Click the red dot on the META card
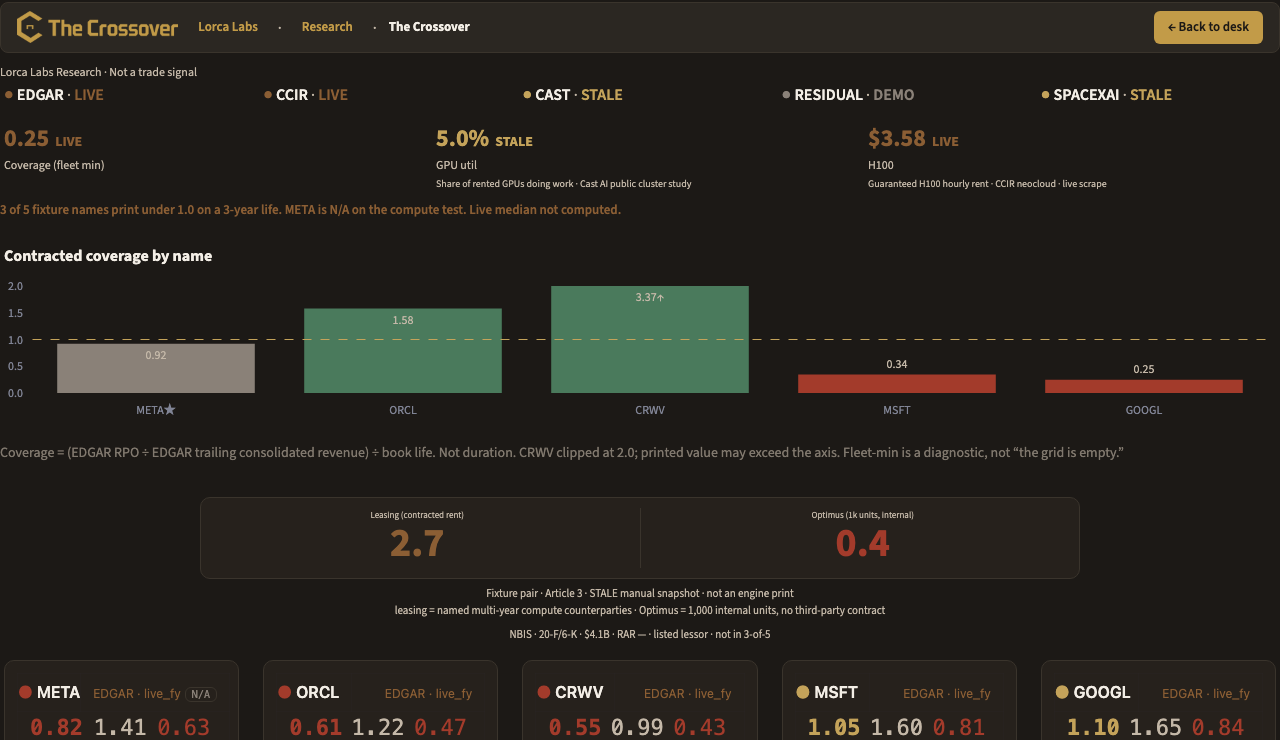The width and height of the screenshot is (1280, 740). (25, 692)
